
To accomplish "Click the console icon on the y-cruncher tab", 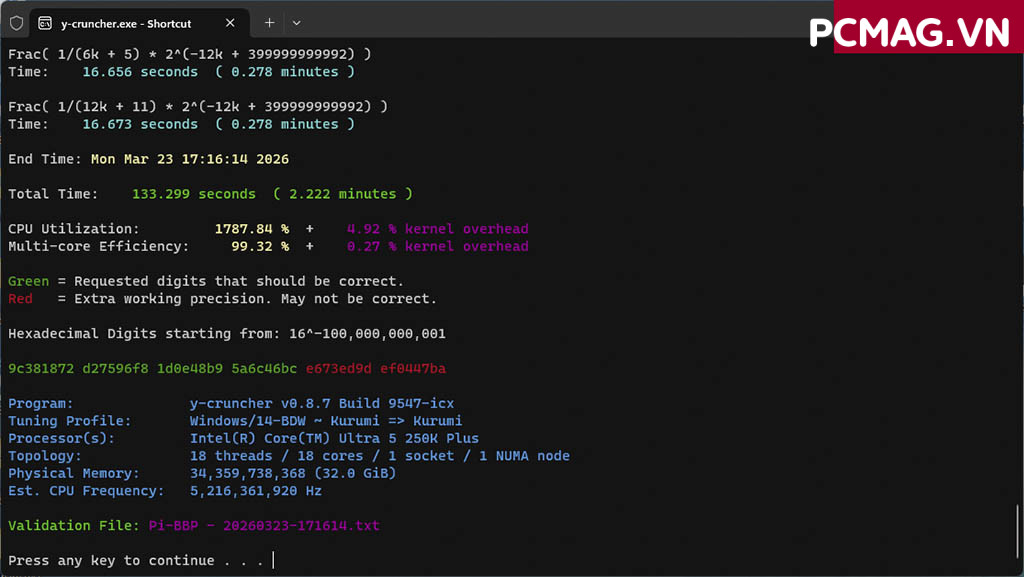I will pyautogui.click(x=46, y=23).
